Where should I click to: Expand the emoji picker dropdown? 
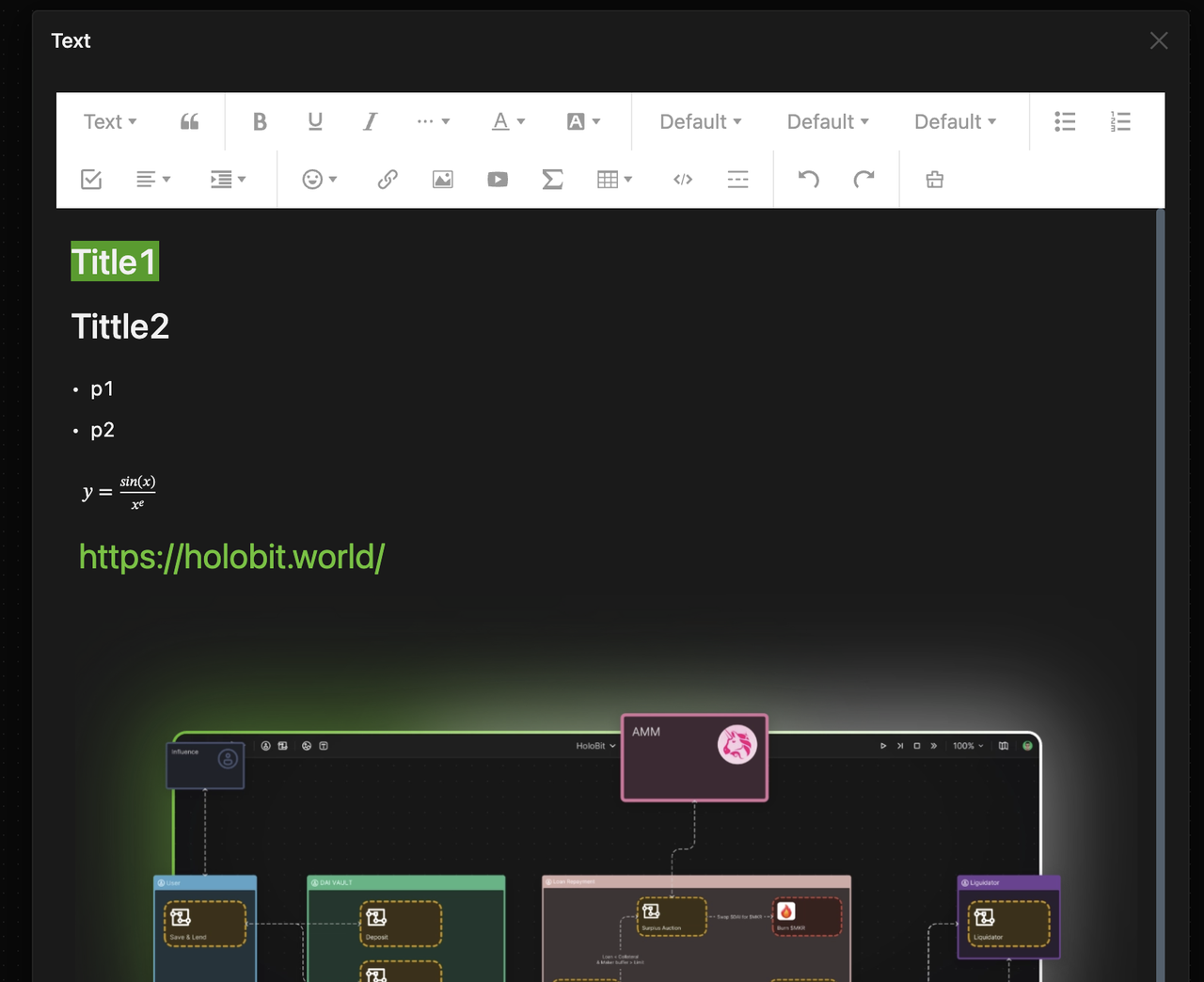point(320,179)
